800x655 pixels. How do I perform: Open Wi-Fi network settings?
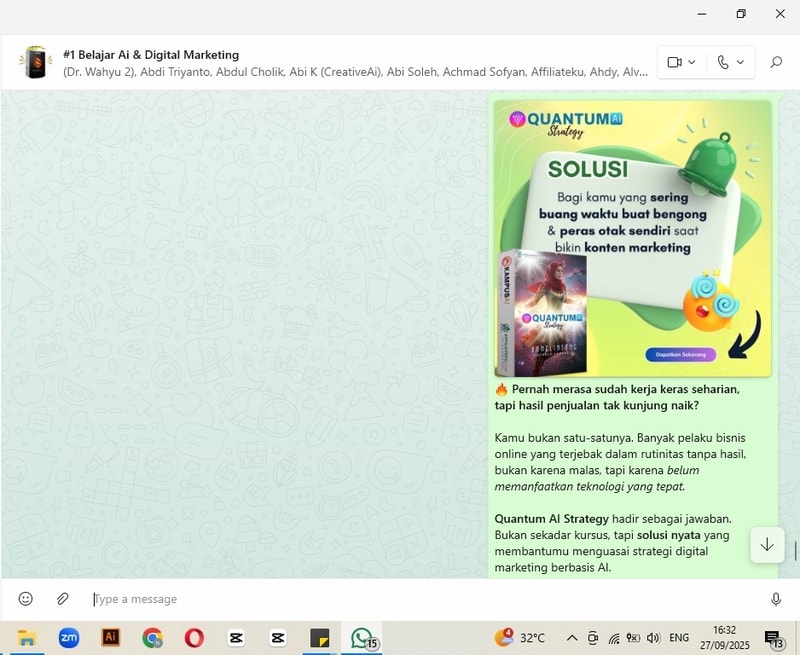(614, 638)
